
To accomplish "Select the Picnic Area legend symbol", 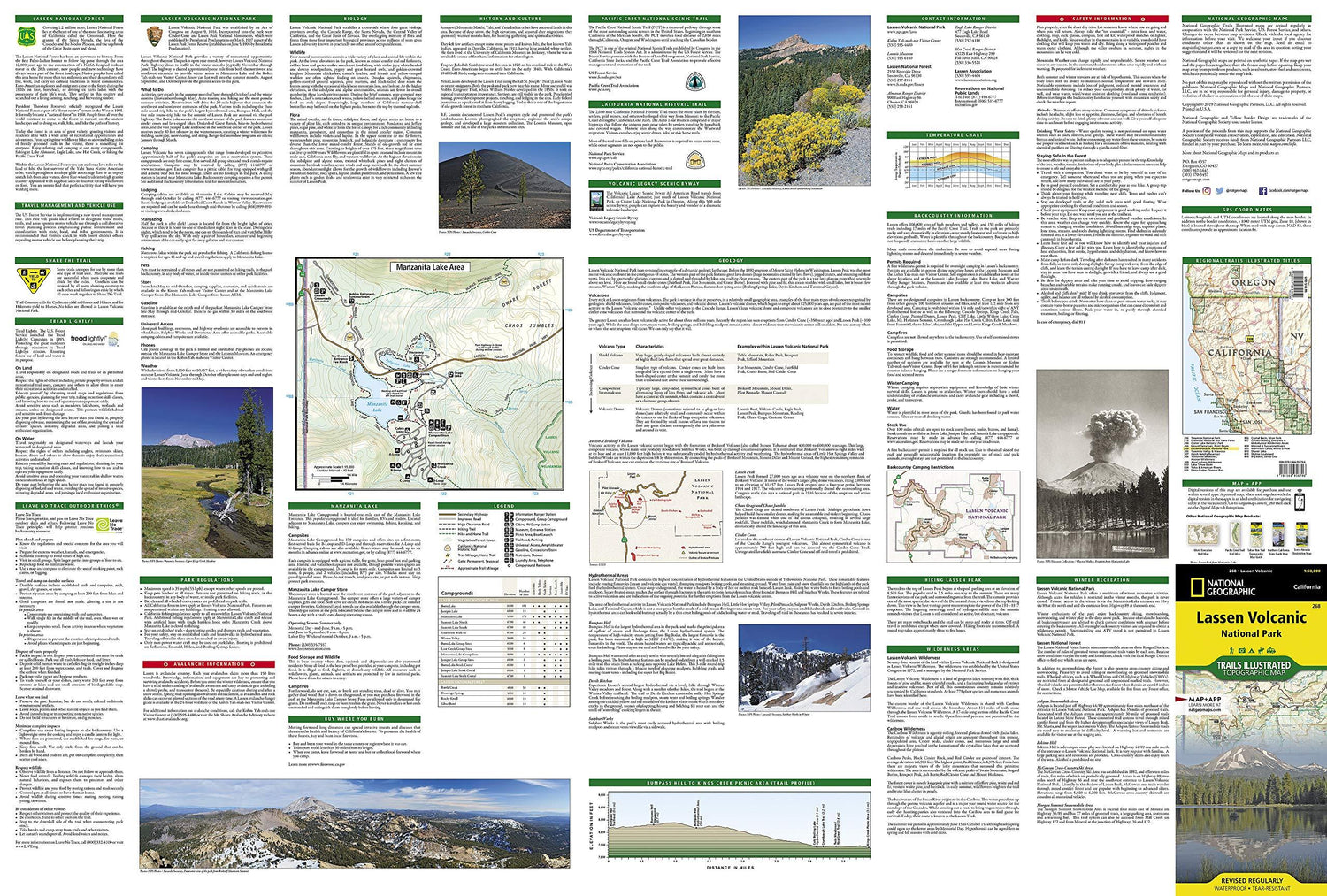I will click(507, 534).
